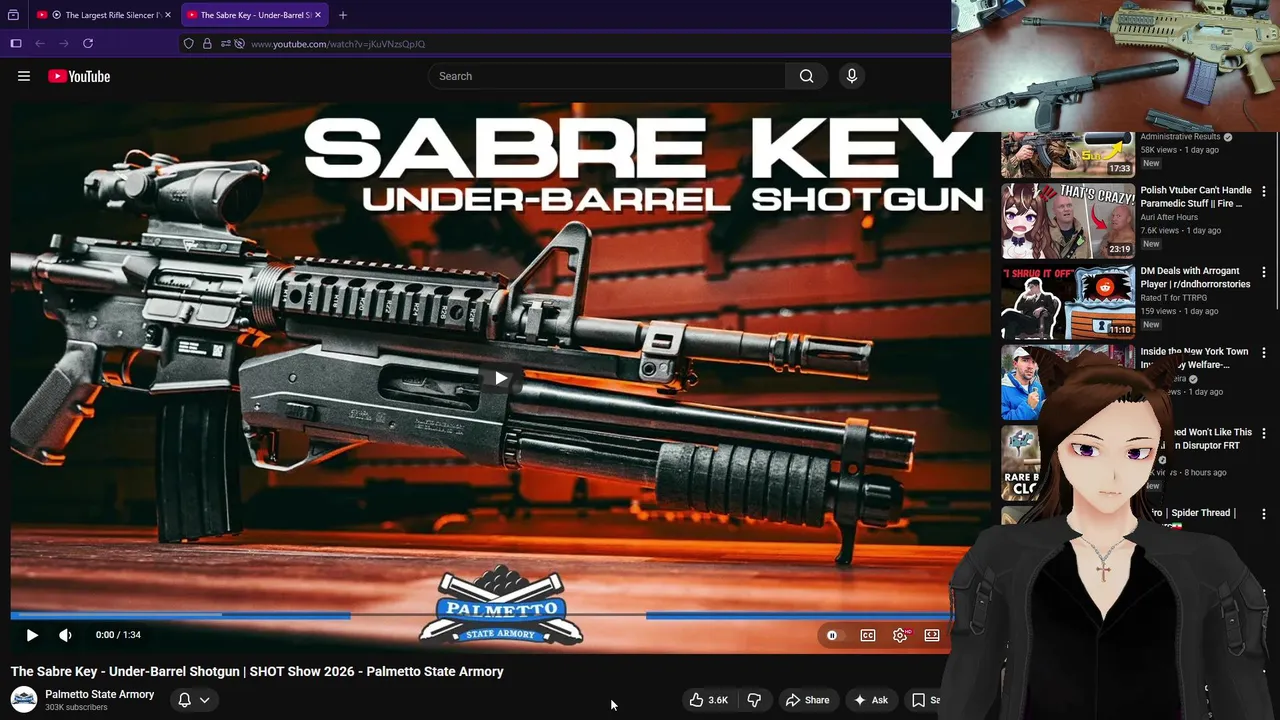The height and width of the screenshot is (720, 1280).
Task: Open more options for the Spider Thread video
Action: tap(1264, 514)
